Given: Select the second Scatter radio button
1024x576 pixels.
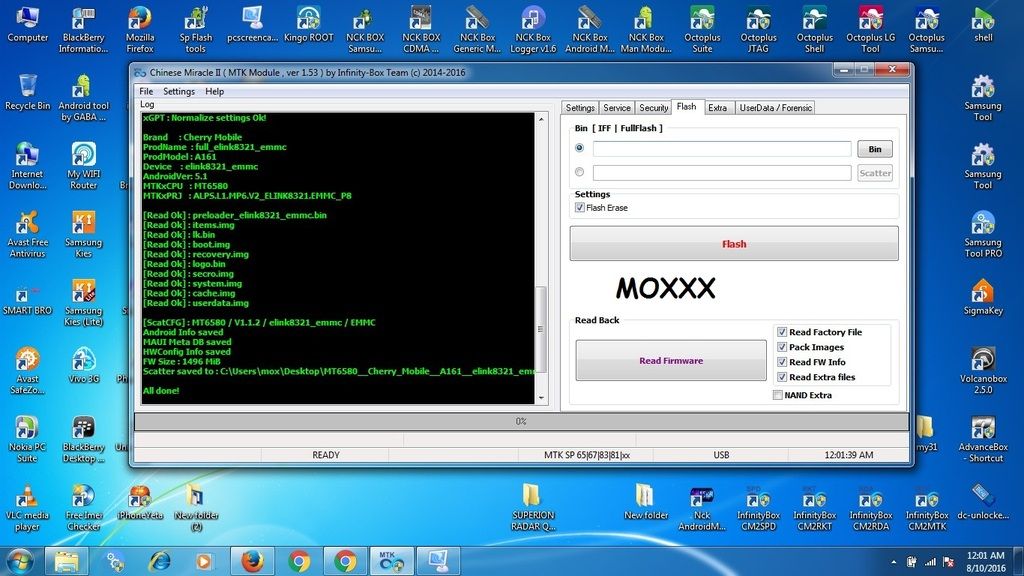Looking at the screenshot, I should point(580,172).
